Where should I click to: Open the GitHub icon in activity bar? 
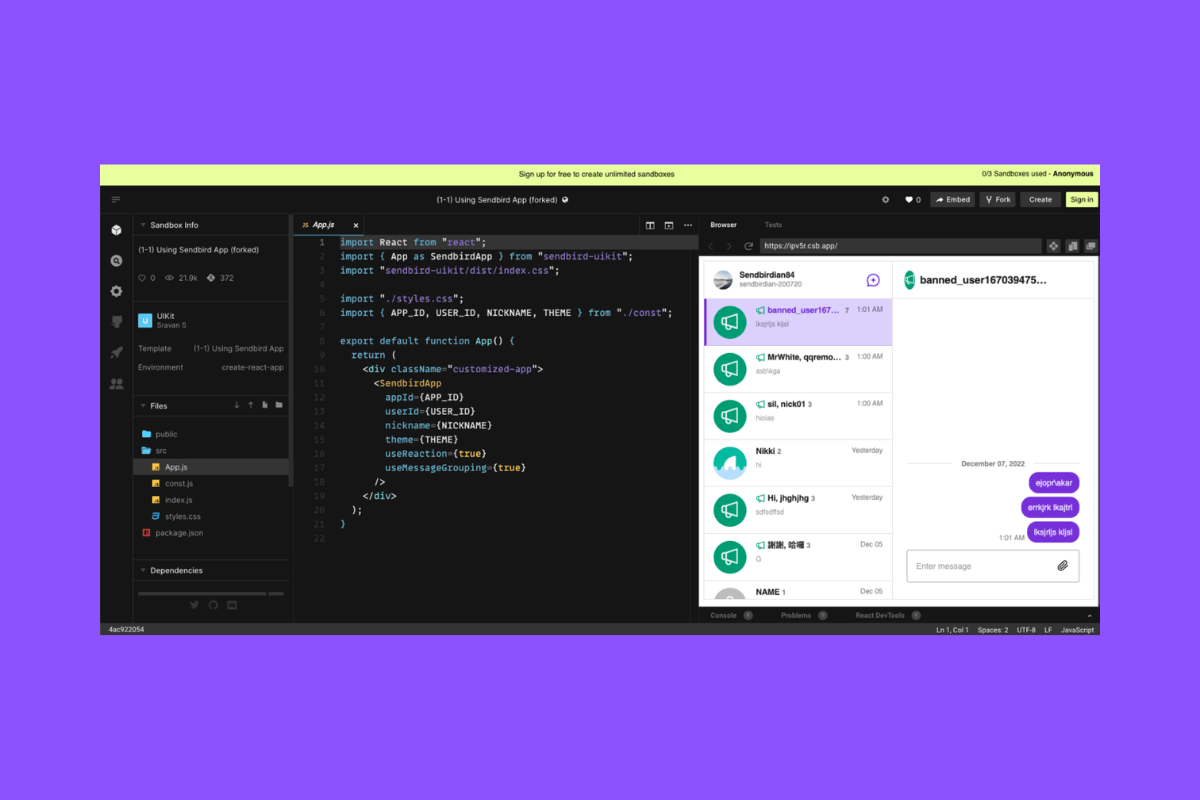[x=117, y=321]
